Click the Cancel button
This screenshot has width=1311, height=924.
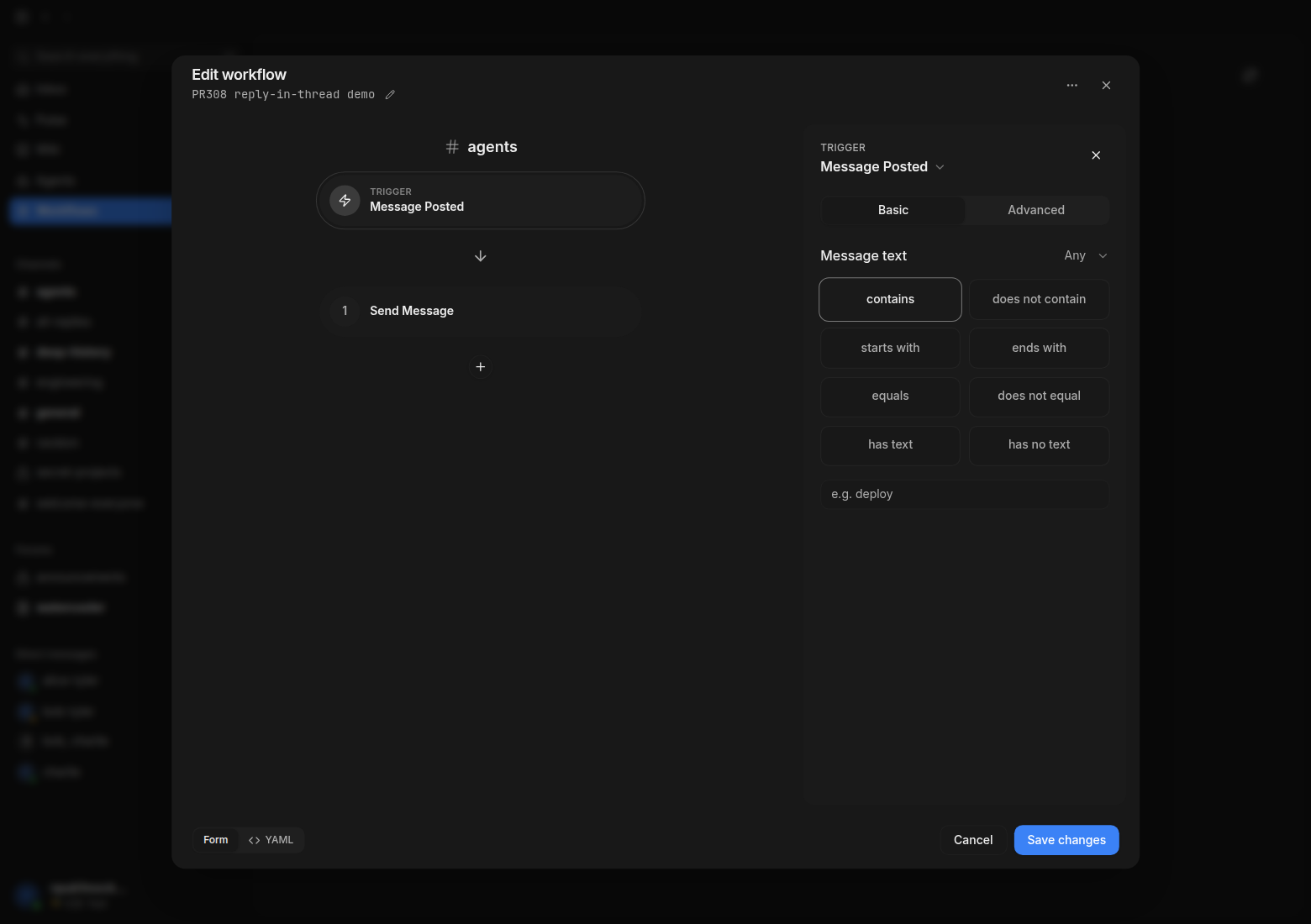click(973, 840)
